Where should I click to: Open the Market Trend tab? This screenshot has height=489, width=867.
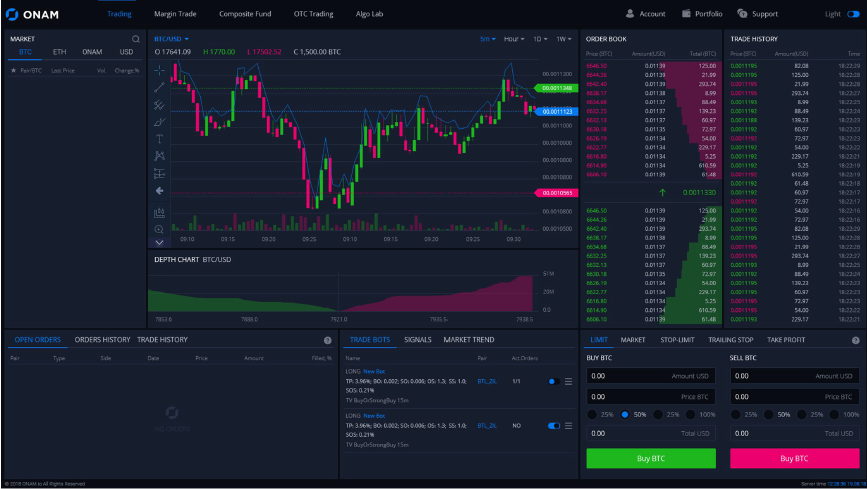click(x=468, y=340)
